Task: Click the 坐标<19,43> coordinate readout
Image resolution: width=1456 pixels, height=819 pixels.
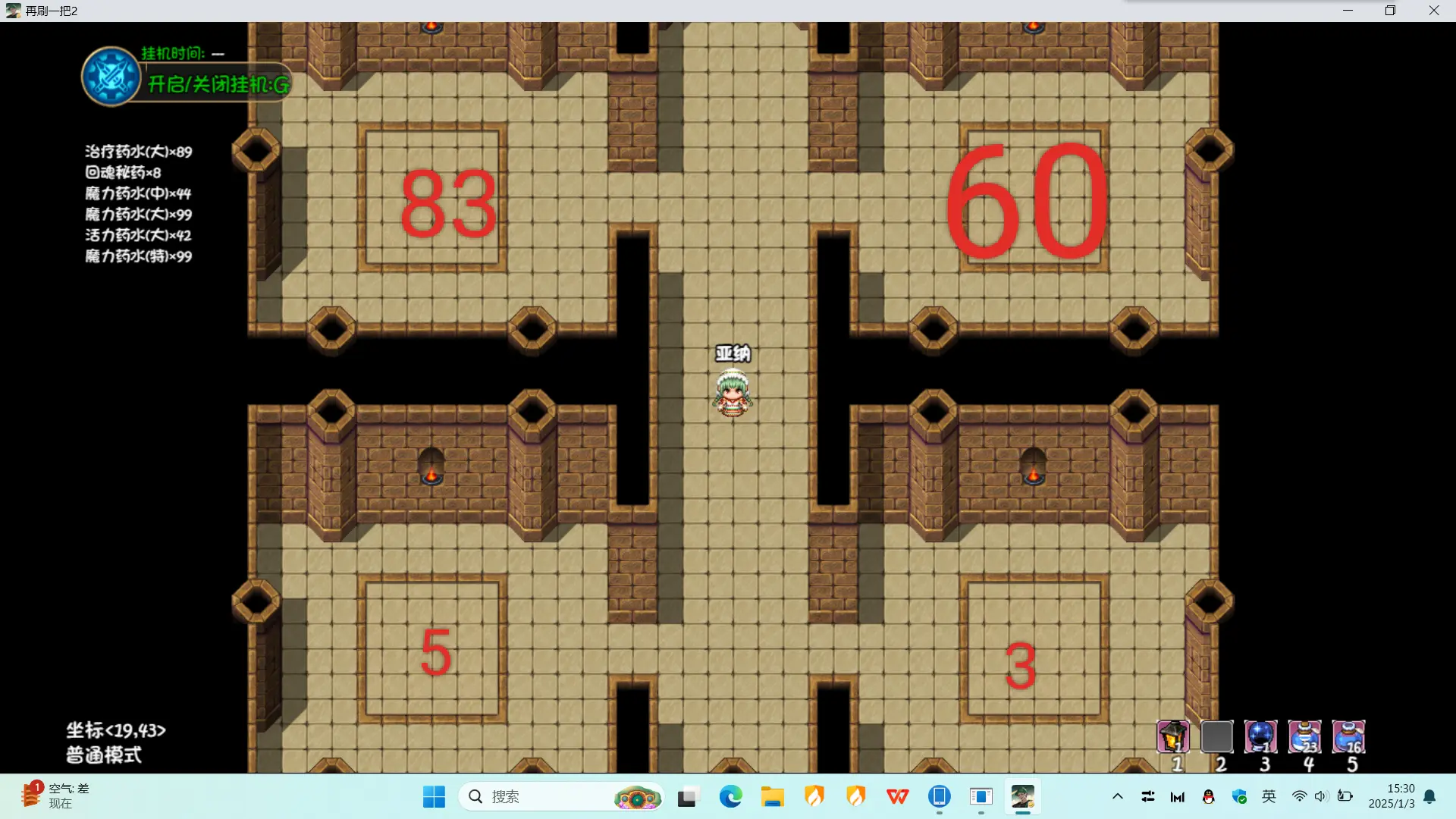Action: (116, 730)
